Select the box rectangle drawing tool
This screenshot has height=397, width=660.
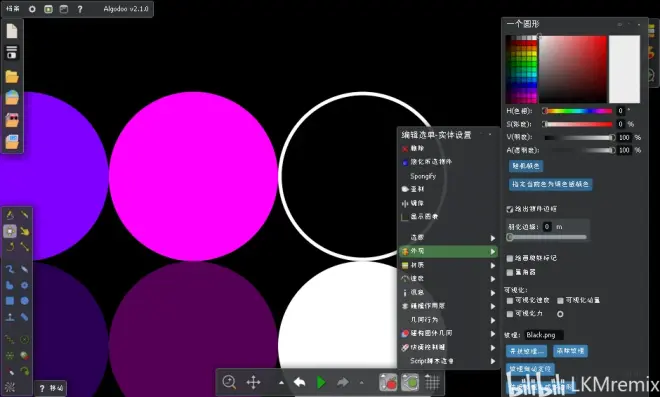[10, 301]
